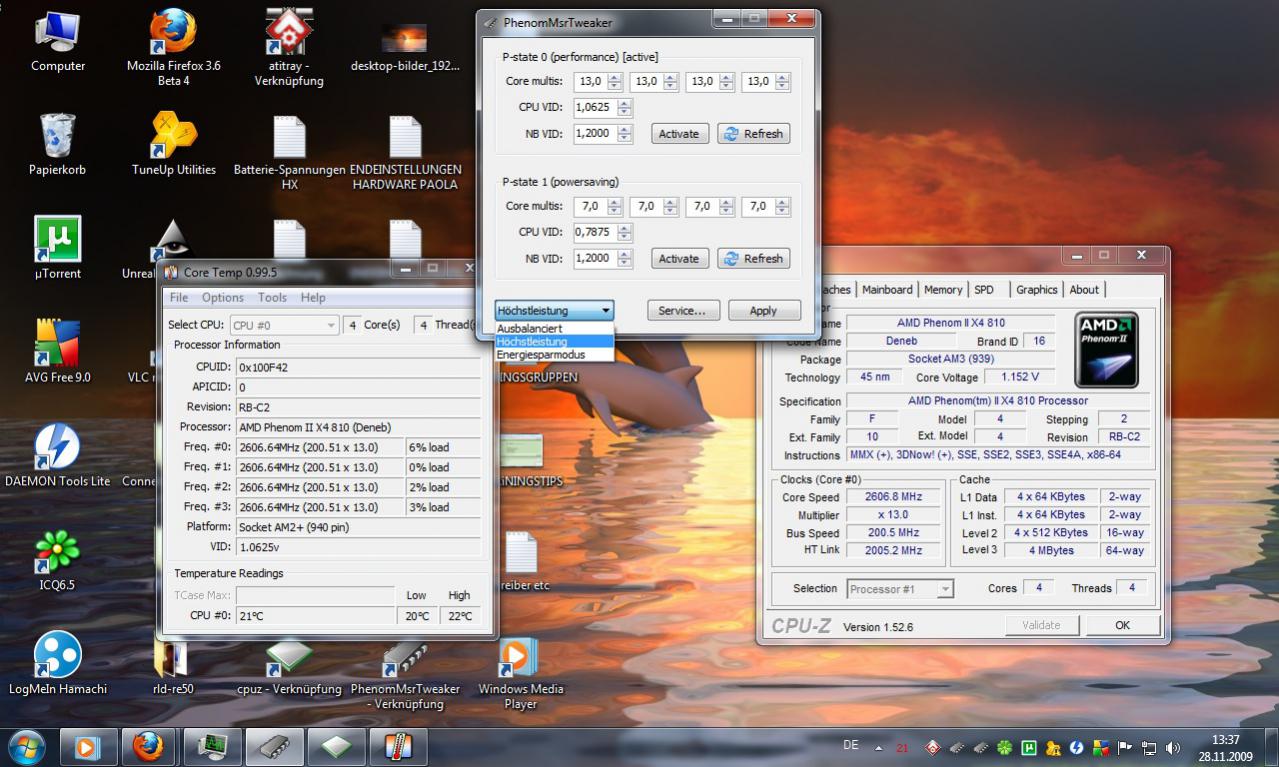Click the volume speaker tray icon
Screen dimensions: 1279x767
1172,747
